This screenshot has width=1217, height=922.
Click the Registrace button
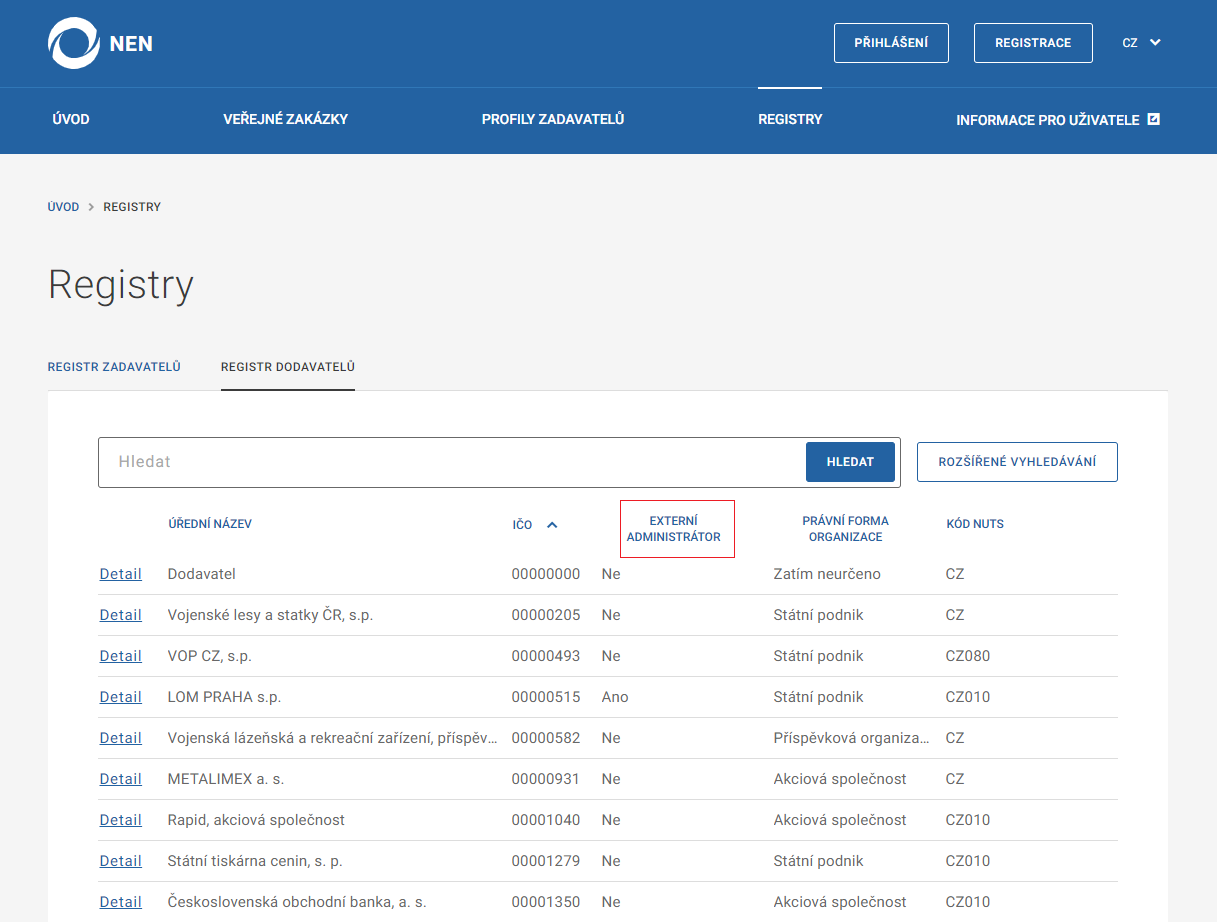click(x=1033, y=43)
